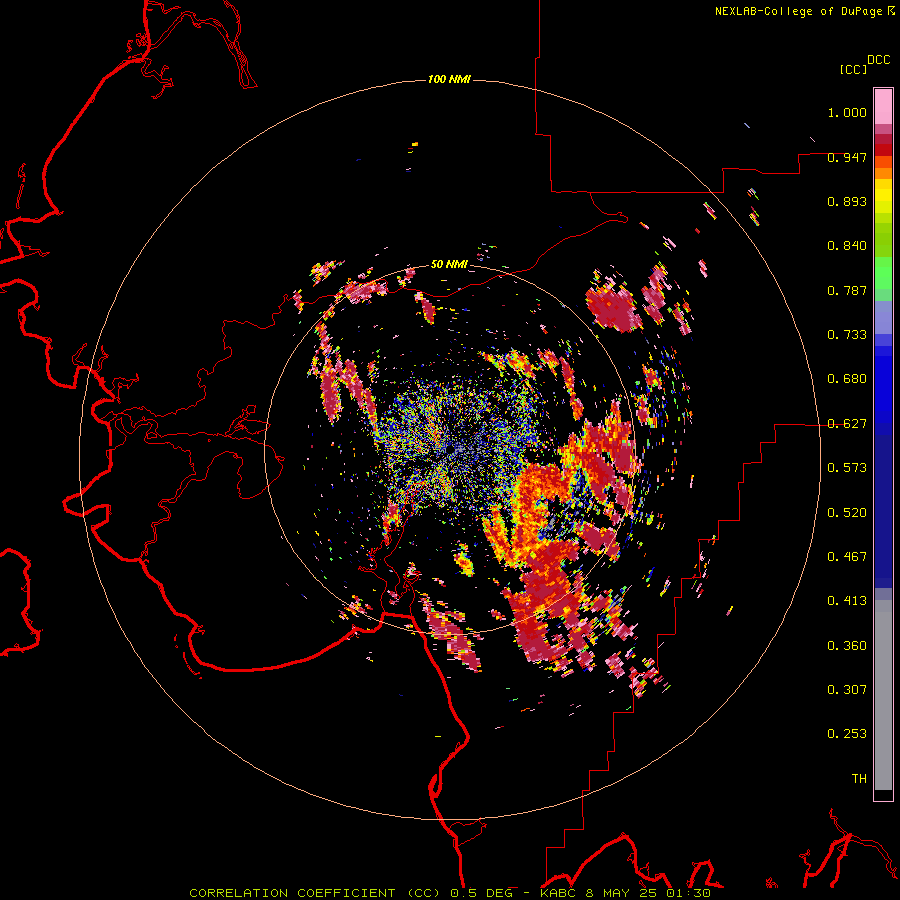
Task: Click the 0.360 scale value
Action: point(847,645)
